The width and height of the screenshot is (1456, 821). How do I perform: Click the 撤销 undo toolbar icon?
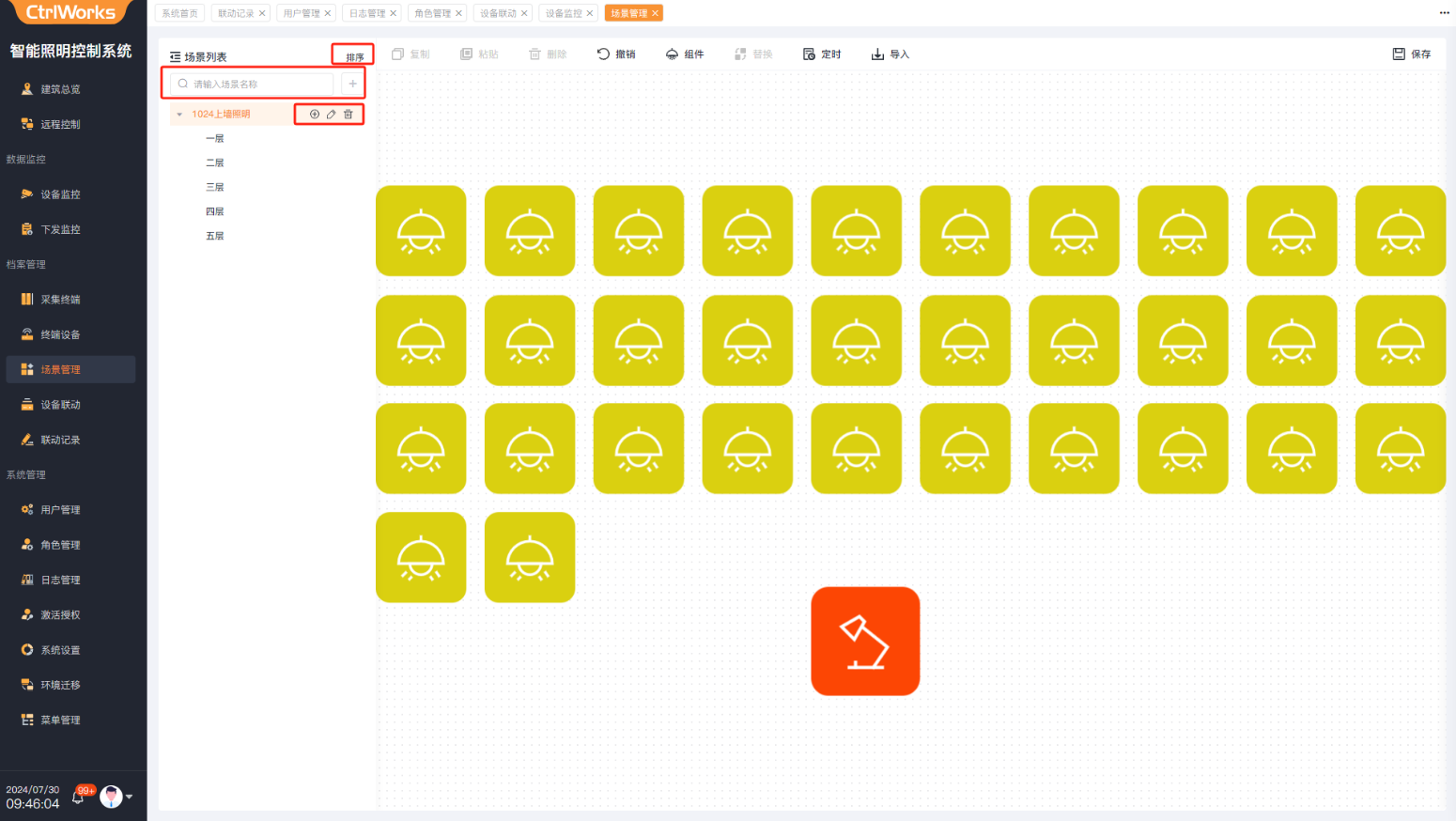click(603, 54)
